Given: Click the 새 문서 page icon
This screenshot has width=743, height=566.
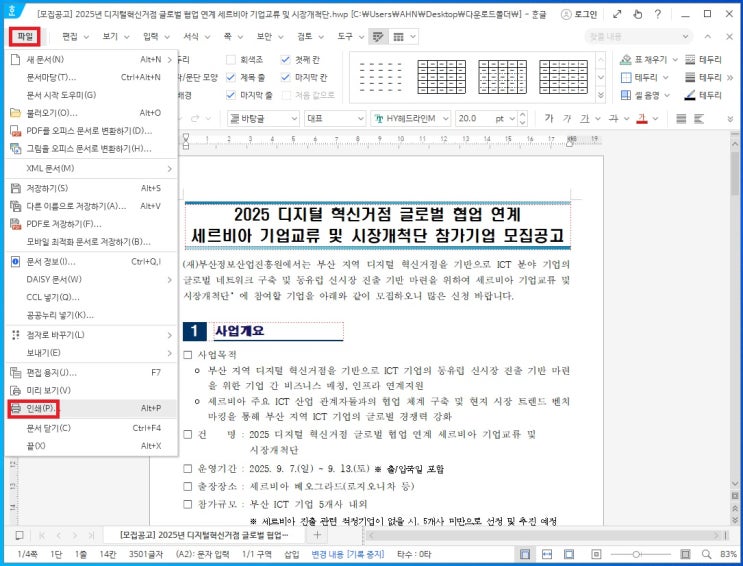Looking at the screenshot, I should (x=15, y=59).
